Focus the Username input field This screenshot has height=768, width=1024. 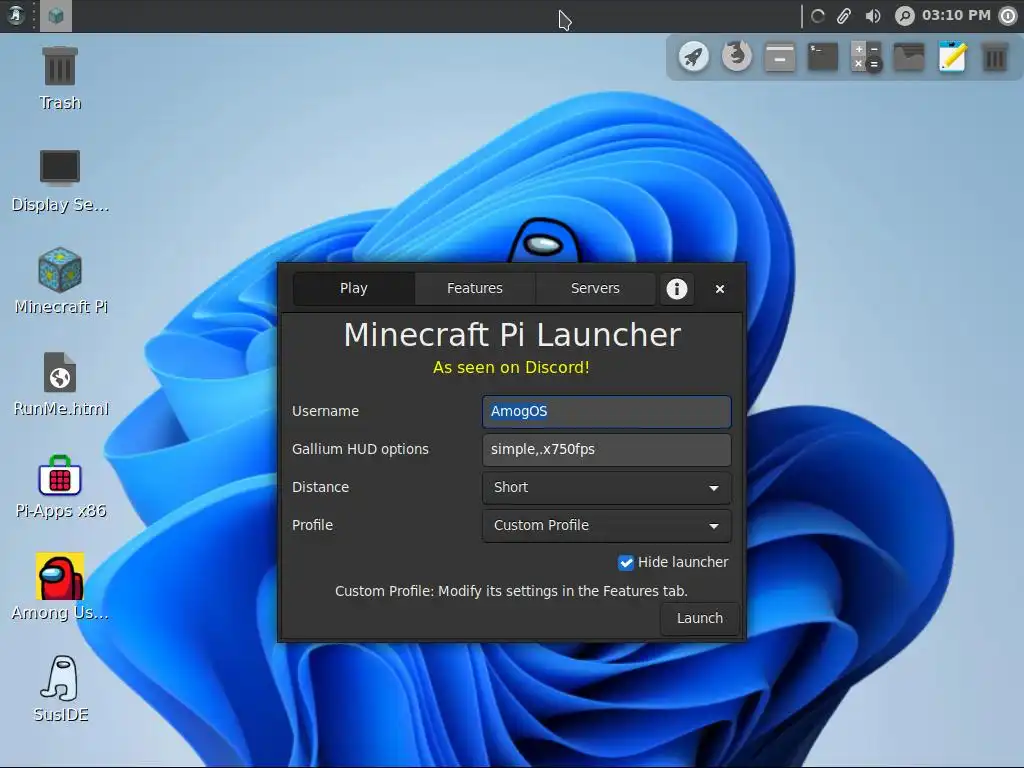(x=607, y=411)
